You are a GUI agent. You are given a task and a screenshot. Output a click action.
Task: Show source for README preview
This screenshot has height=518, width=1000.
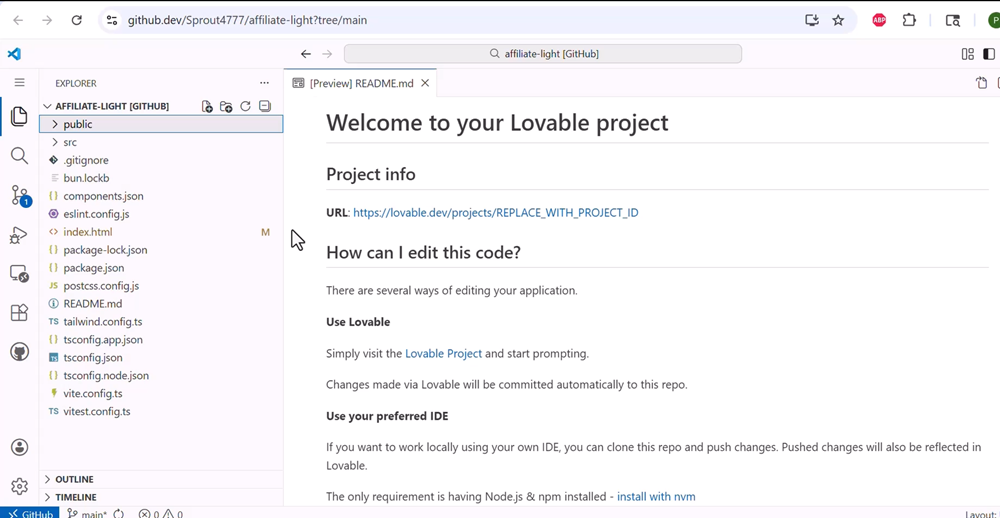[x=982, y=83]
